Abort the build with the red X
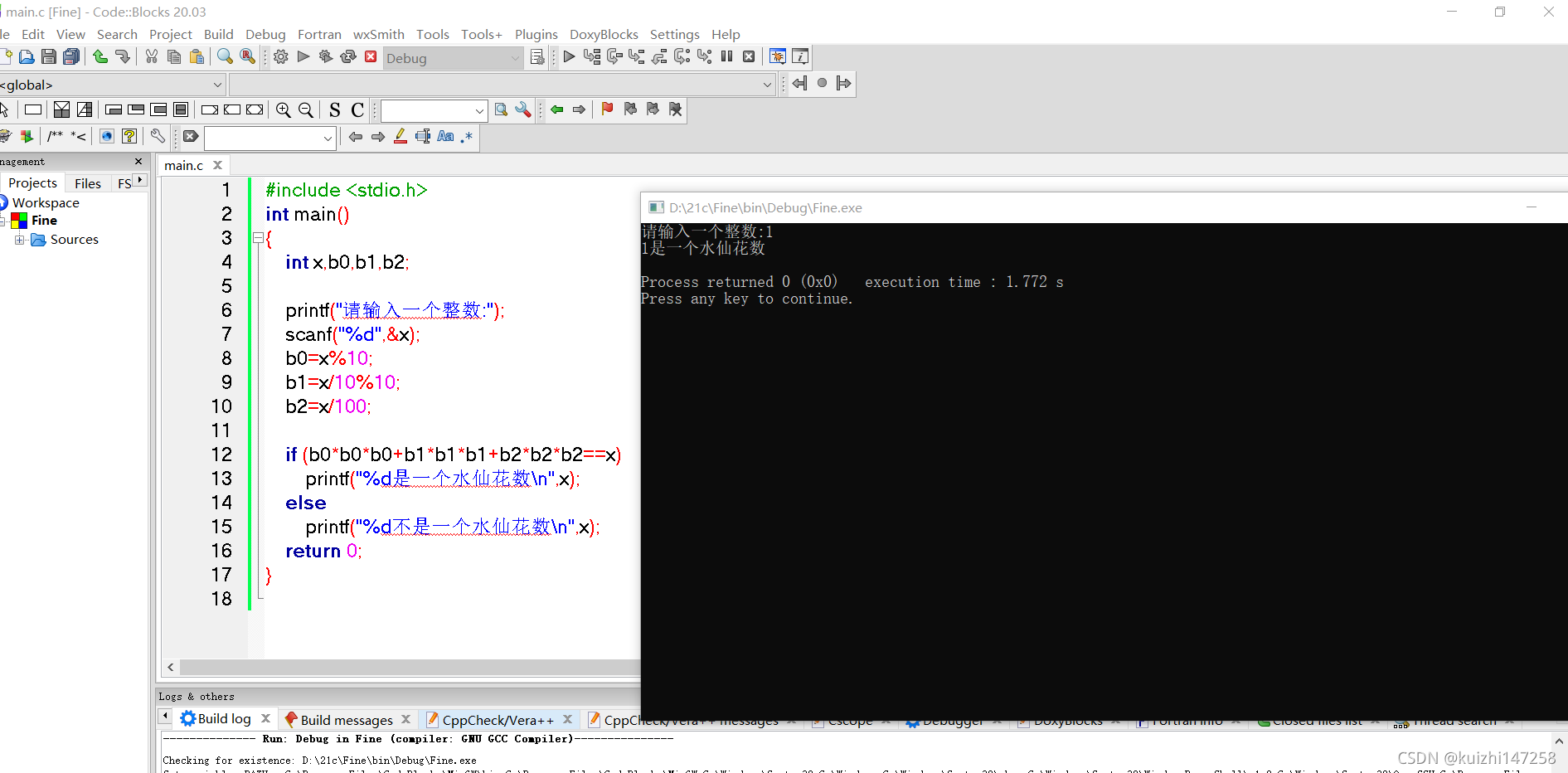The height and width of the screenshot is (773, 1568). (x=371, y=56)
